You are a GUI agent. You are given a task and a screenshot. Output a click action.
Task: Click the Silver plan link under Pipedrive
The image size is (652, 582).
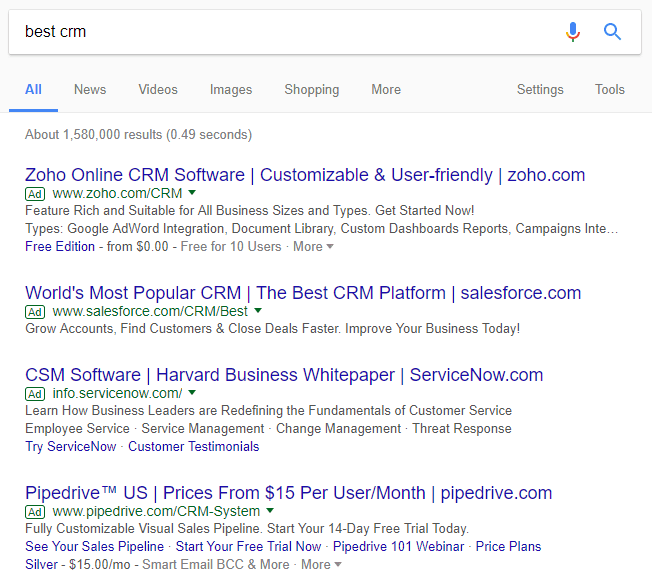pos(41,565)
